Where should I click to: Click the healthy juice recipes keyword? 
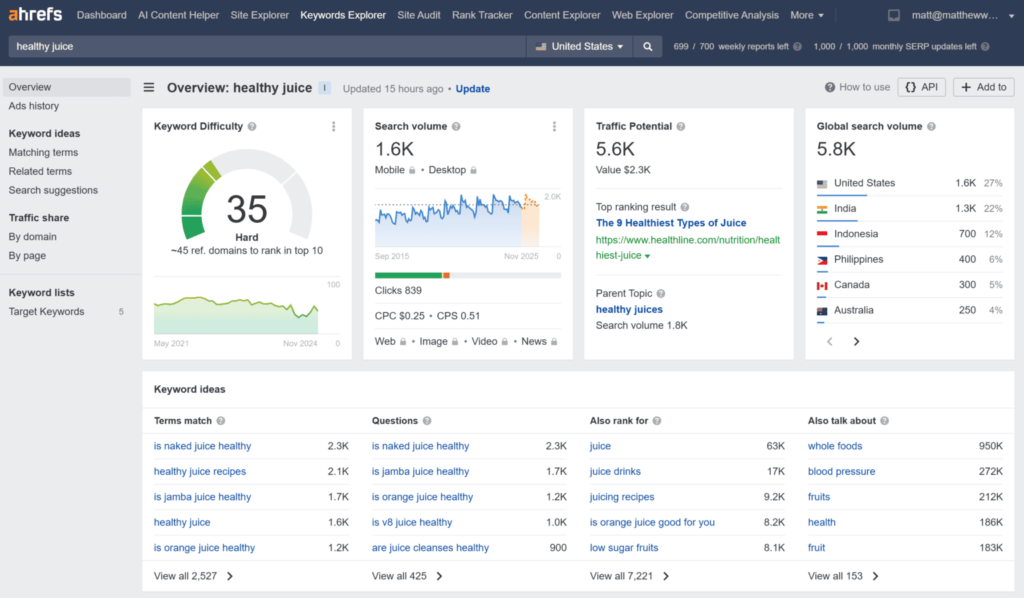(200, 472)
